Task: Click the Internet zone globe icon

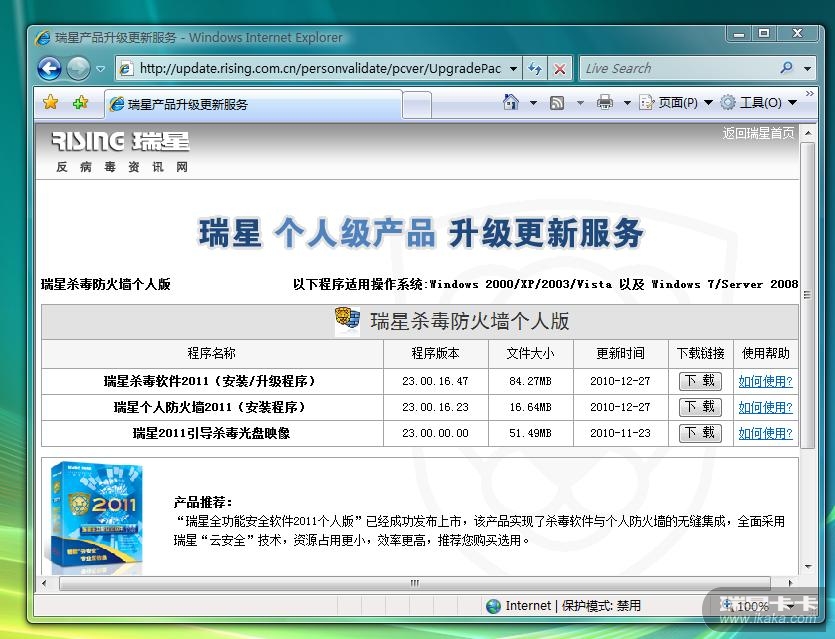Action: (494, 607)
